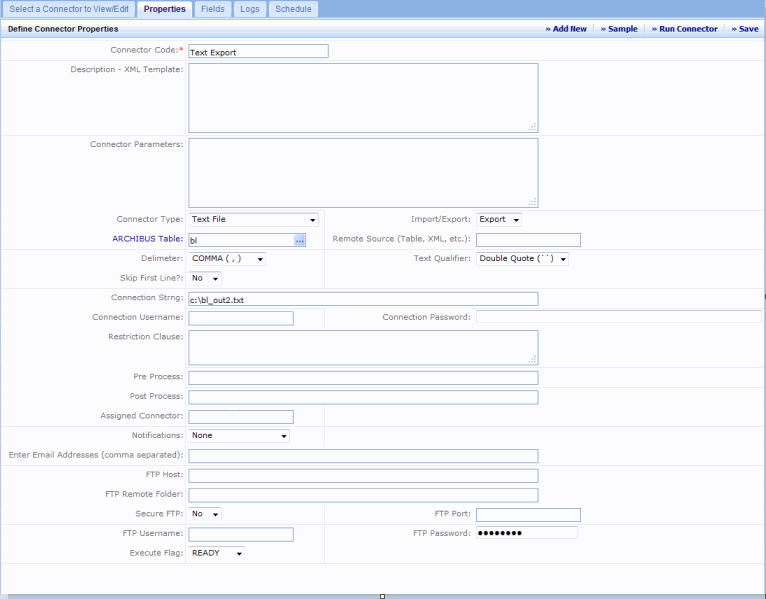The width and height of the screenshot is (766, 599).
Task: Open the Notifications dropdown
Action: pos(239,436)
